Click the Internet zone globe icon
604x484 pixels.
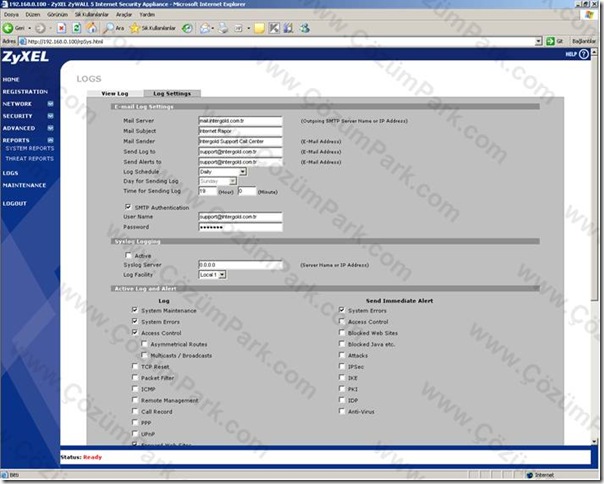point(530,475)
